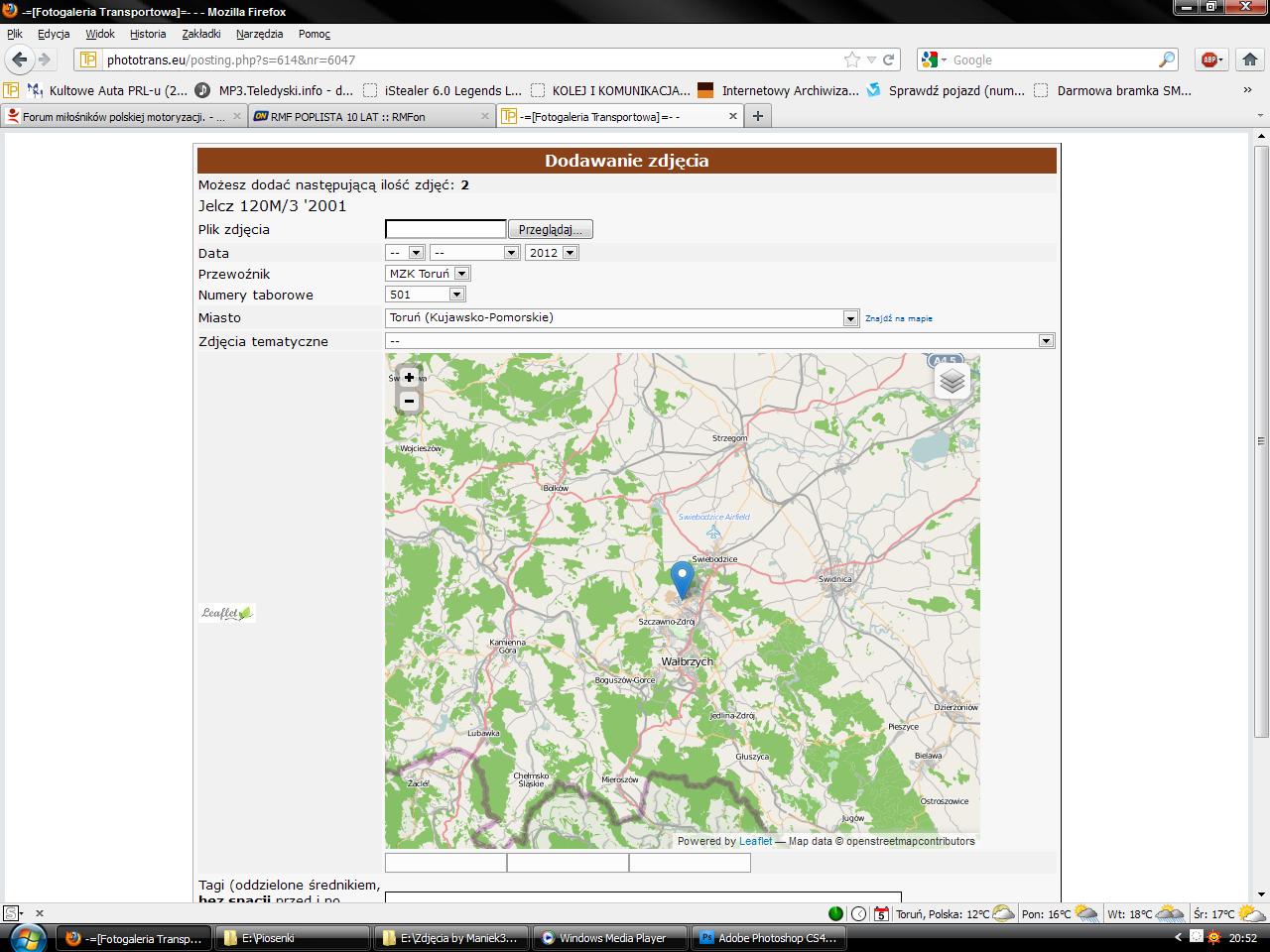1270x952 pixels.
Task: Click the Plik zdjęcia file path field
Action: coord(445,229)
